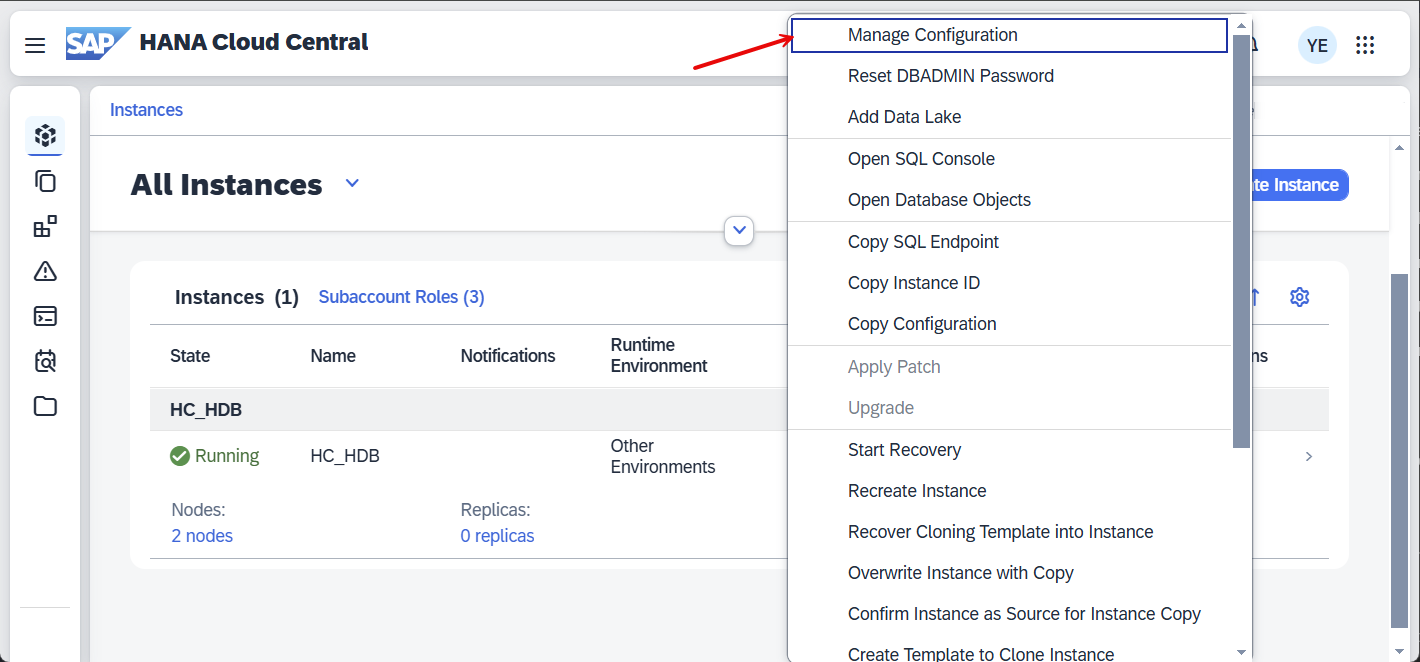Open the blocks-with-square sidebar icon
The width and height of the screenshot is (1420, 662).
[x=45, y=226]
